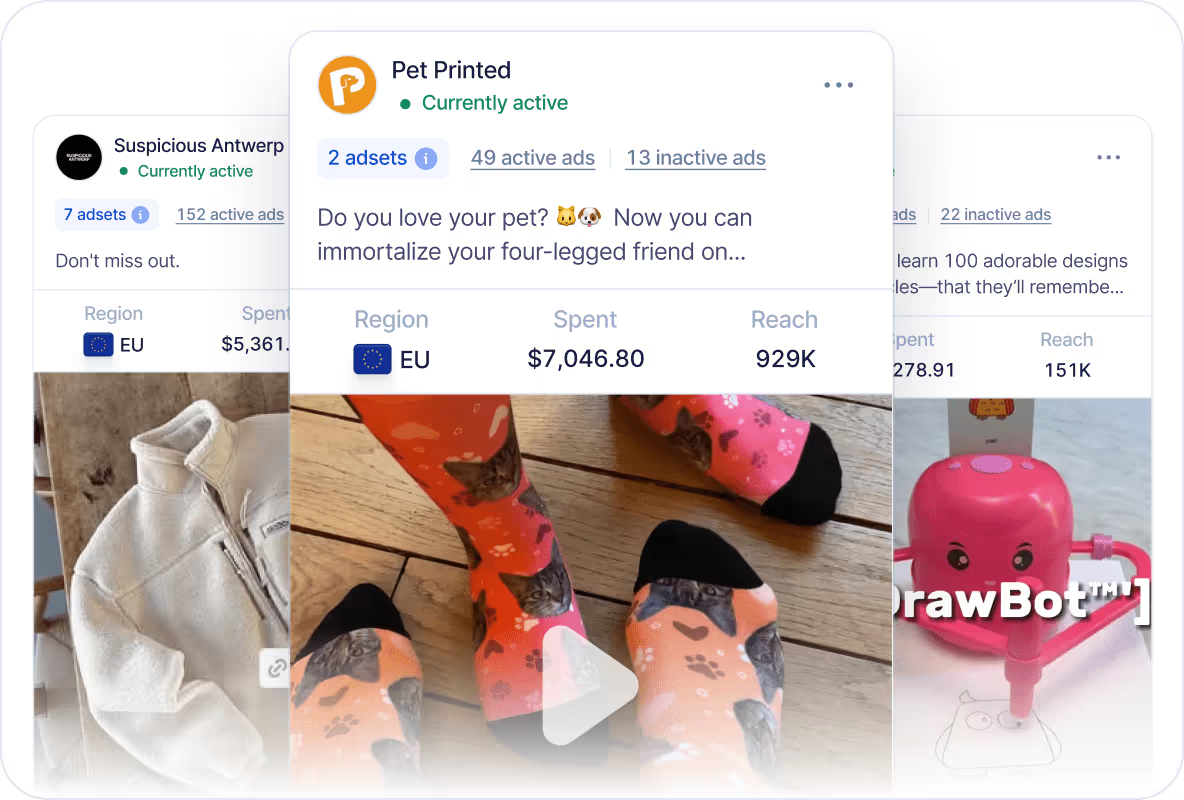This screenshot has height=800, width=1184.
Task: Click the EU flag icon in Pet Printed card
Action: (372, 360)
